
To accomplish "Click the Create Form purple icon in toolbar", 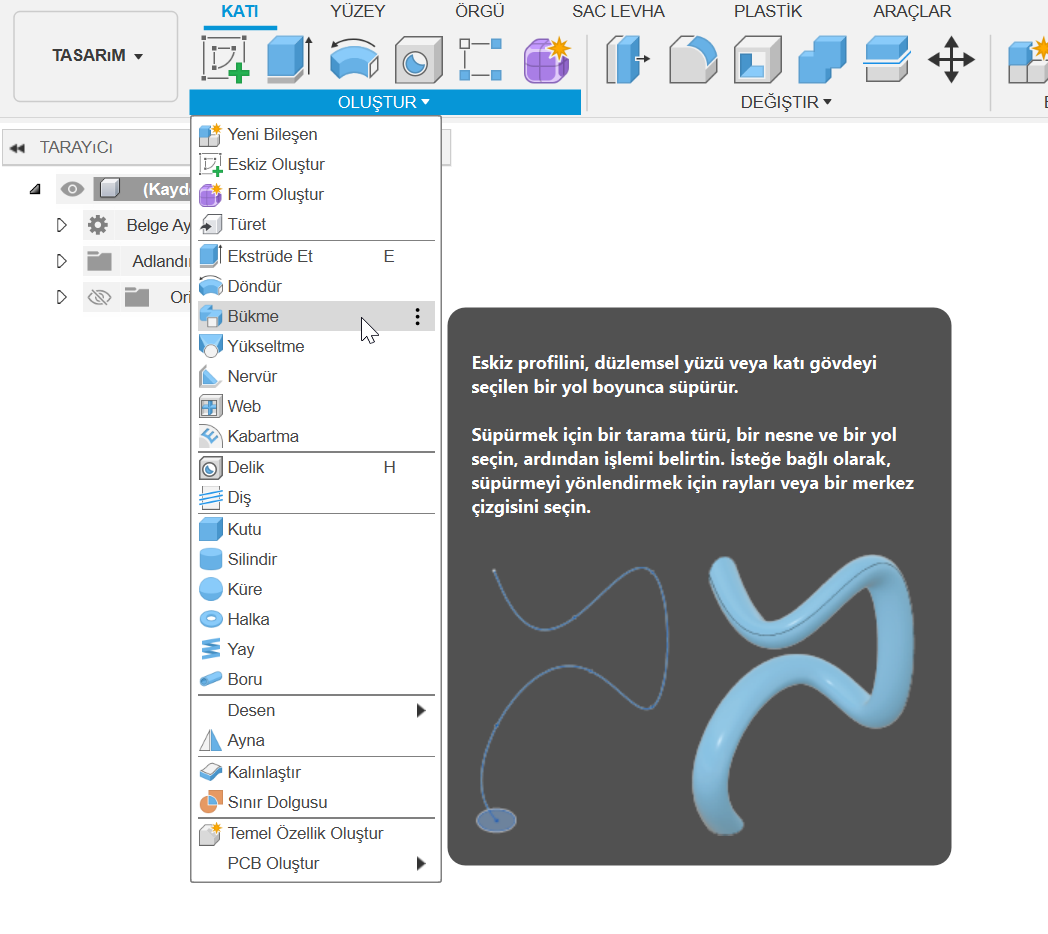I will 546,59.
